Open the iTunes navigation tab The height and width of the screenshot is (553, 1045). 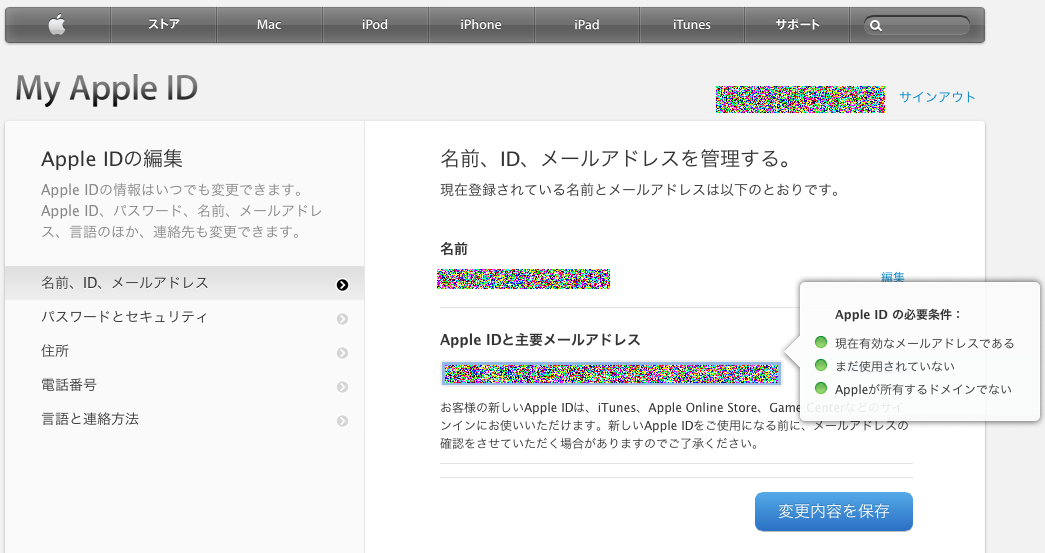[692, 25]
